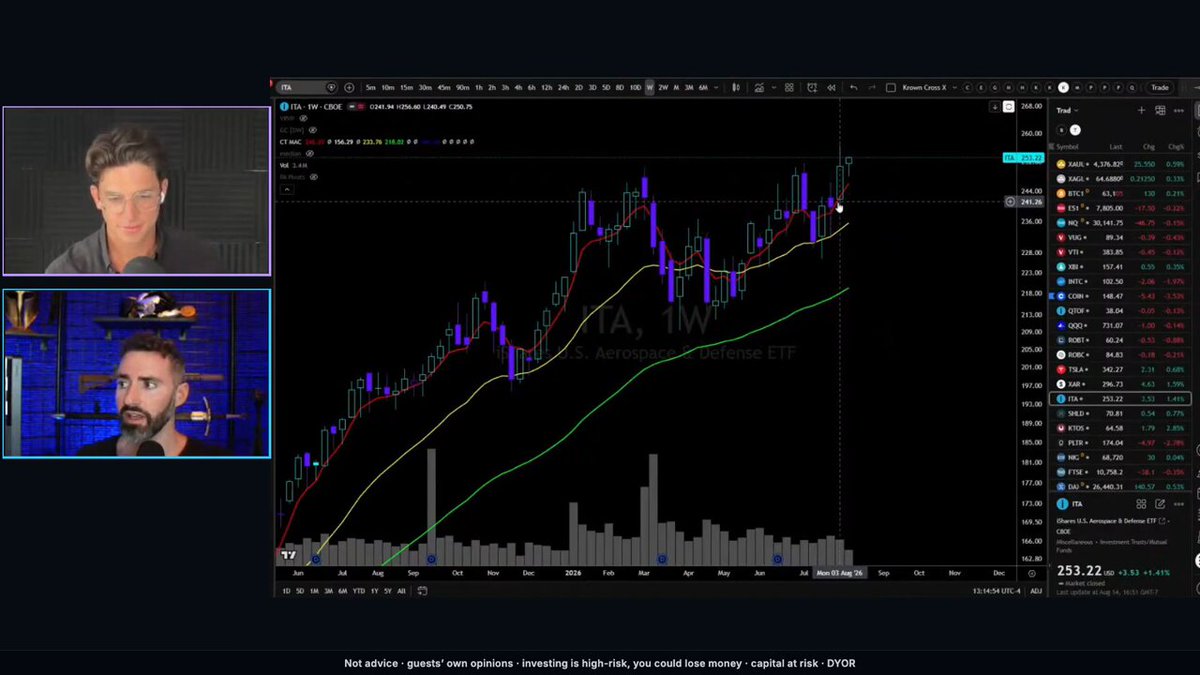Select KTOS row in watchlist
The height and width of the screenshot is (675, 1200).
pos(1122,428)
